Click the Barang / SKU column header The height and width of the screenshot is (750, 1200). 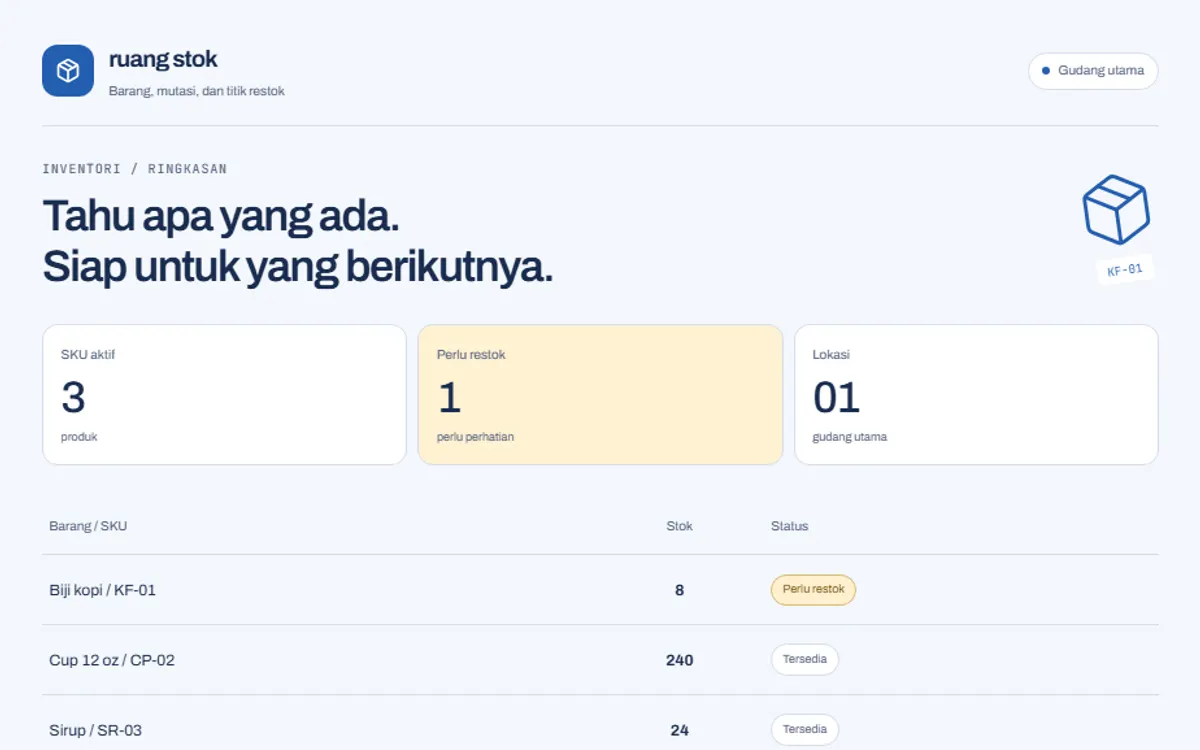coord(88,526)
